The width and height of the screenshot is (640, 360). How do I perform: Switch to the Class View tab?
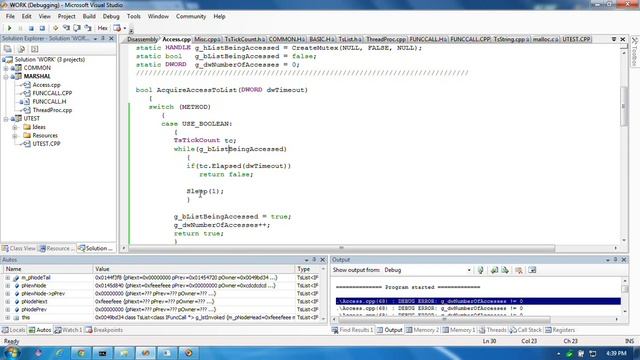click(19, 248)
